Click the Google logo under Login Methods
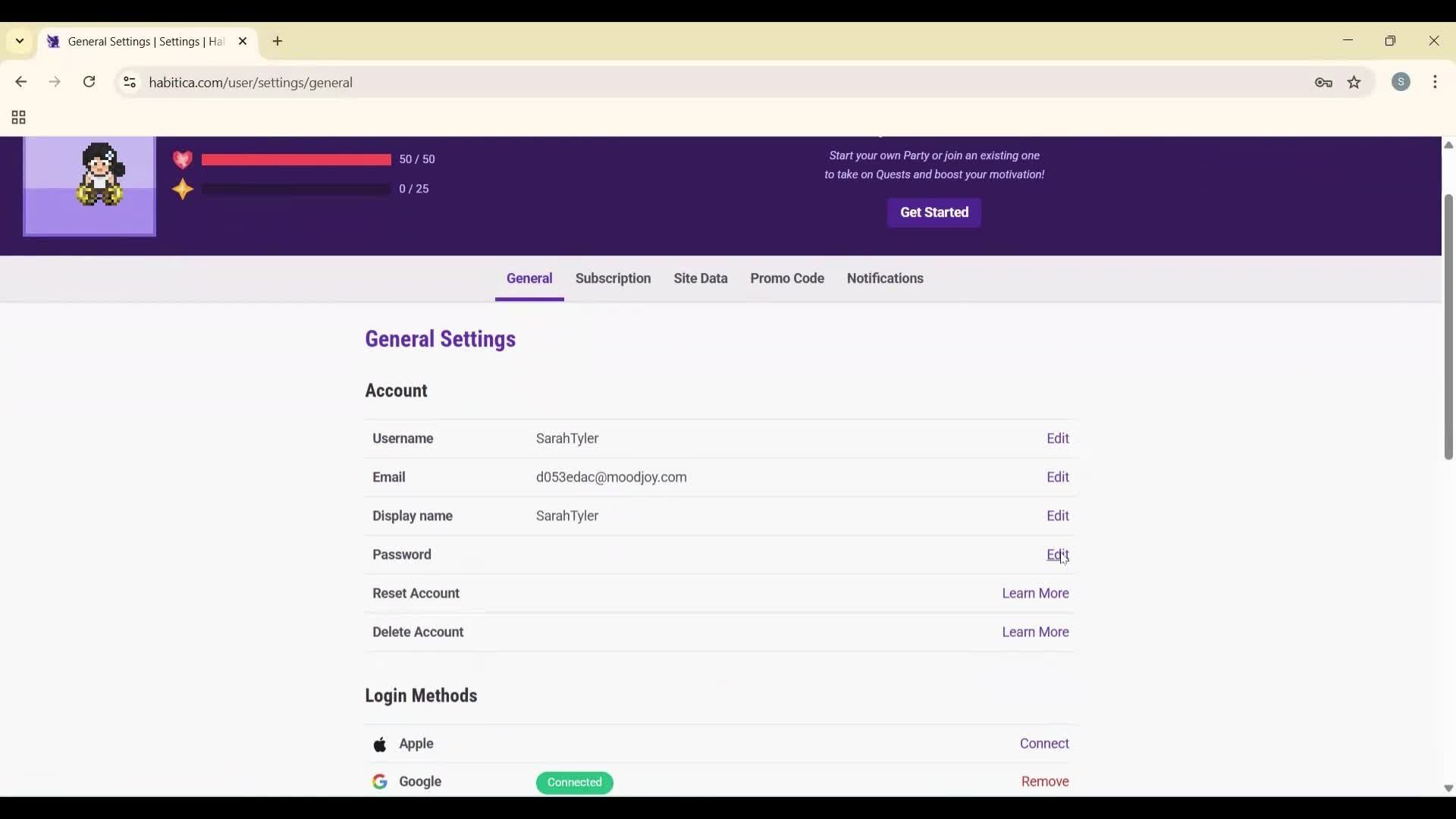This screenshot has width=1456, height=819. coord(380,782)
